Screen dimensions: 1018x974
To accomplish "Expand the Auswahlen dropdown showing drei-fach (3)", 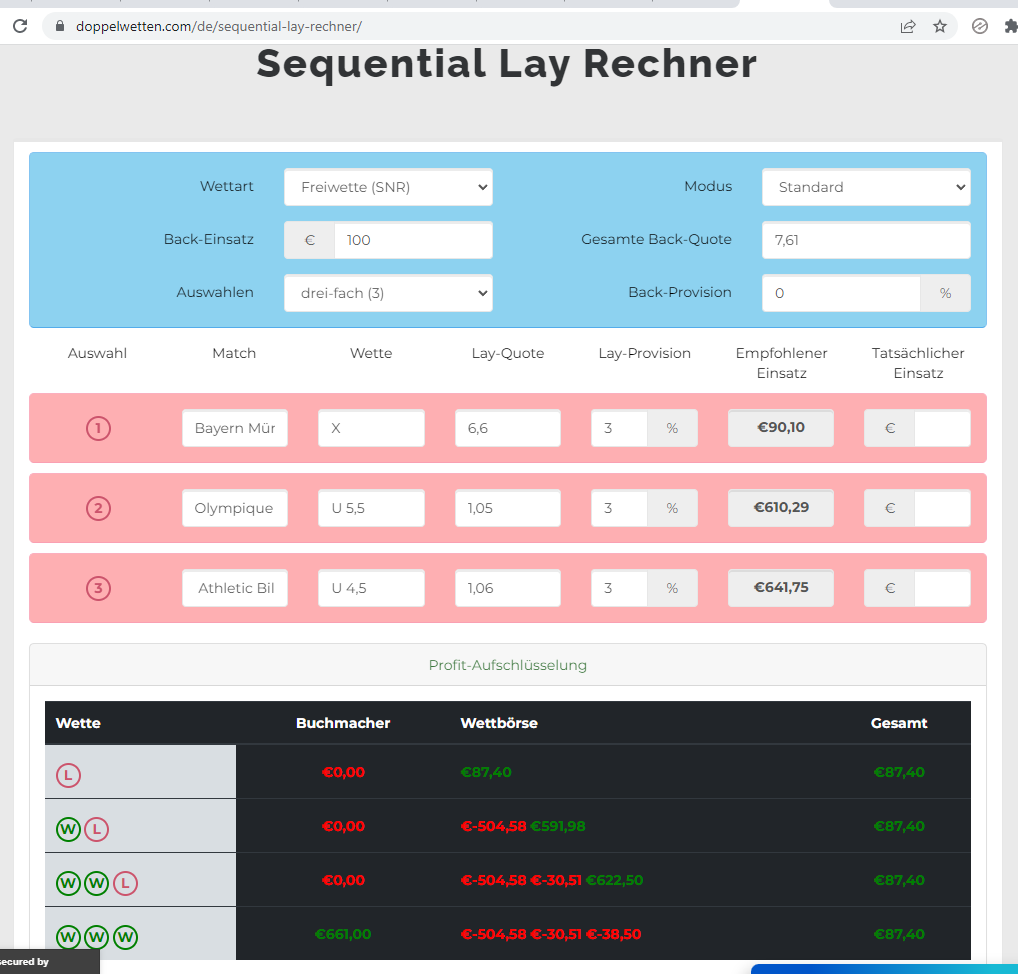I will point(388,293).
